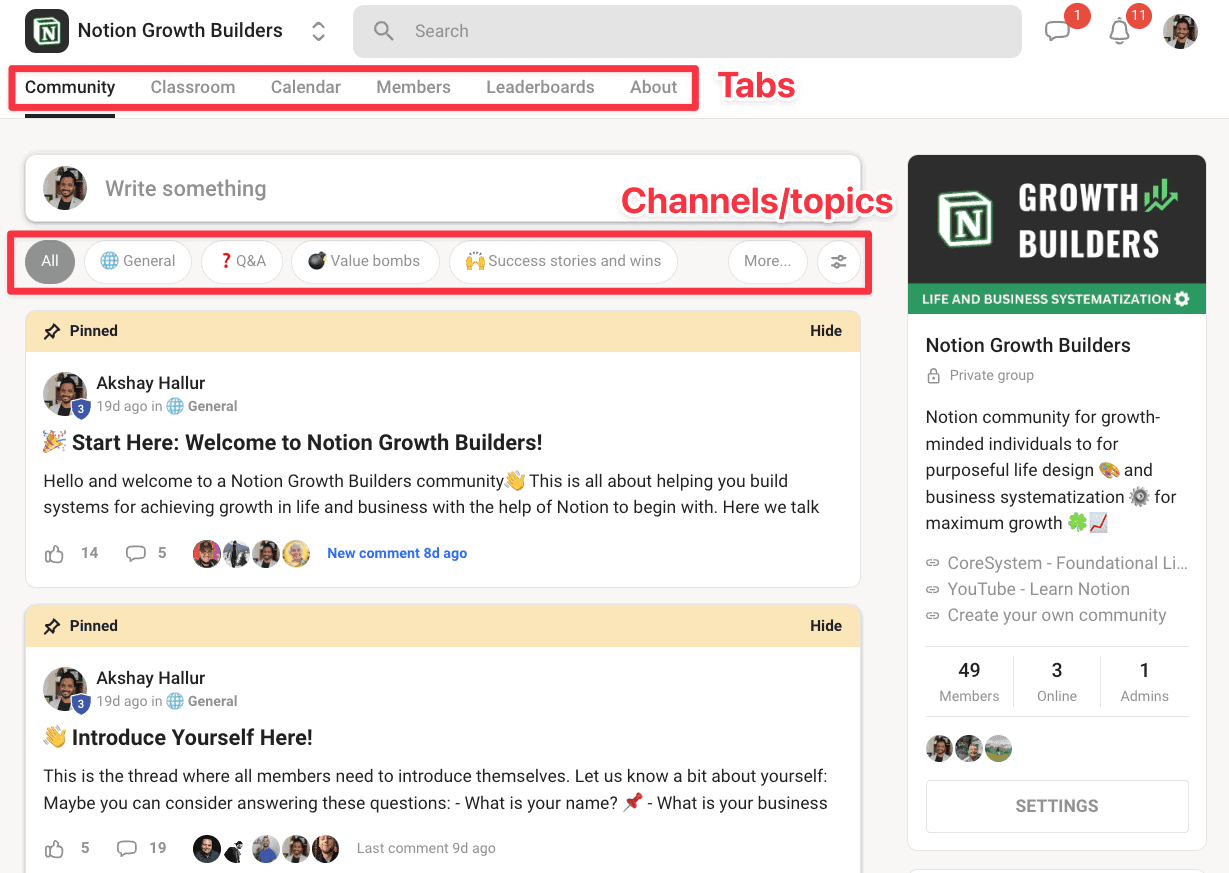Viewport: 1229px width, 873px height.
Task: Open the post filter settings icon
Action: point(838,261)
